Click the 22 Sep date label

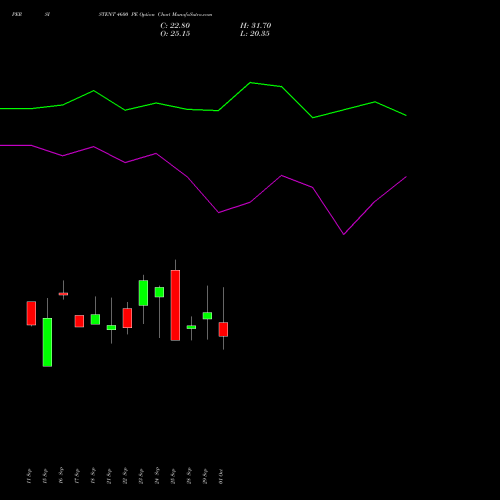[125, 476]
